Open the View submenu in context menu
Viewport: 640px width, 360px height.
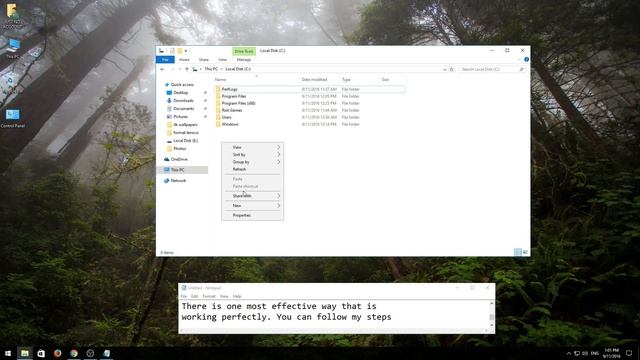pyautogui.click(x=253, y=147)
